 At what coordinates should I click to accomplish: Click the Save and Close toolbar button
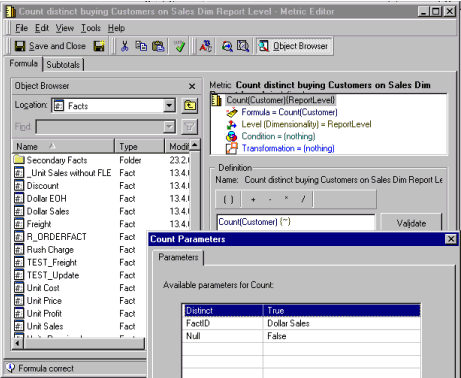[50, 46]
